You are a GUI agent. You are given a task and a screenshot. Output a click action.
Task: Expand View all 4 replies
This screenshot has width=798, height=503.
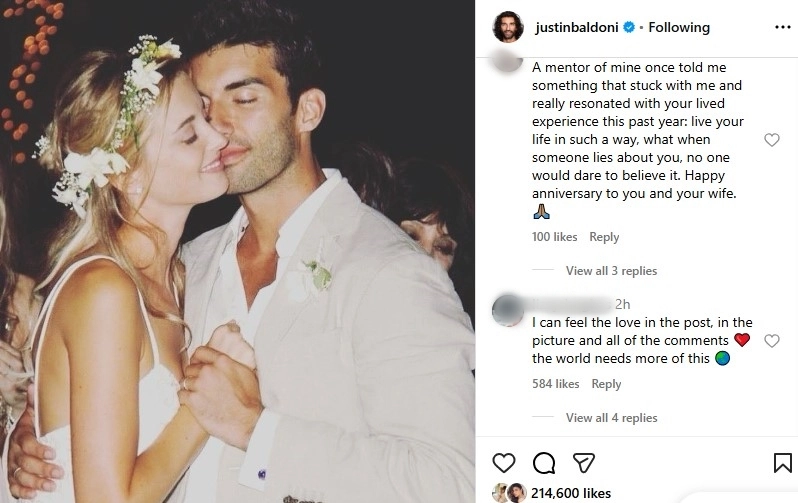611,418
